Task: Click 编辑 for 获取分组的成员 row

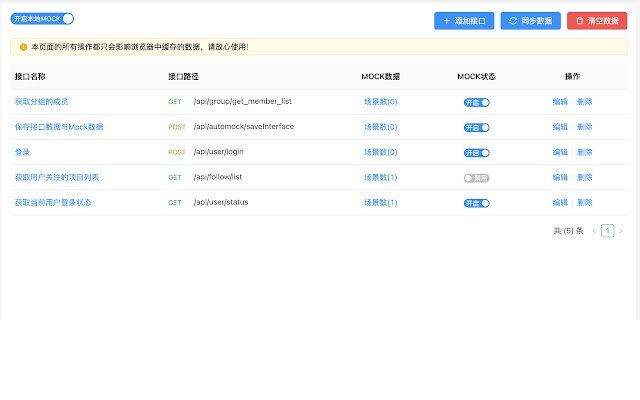Action: [560, 102]
